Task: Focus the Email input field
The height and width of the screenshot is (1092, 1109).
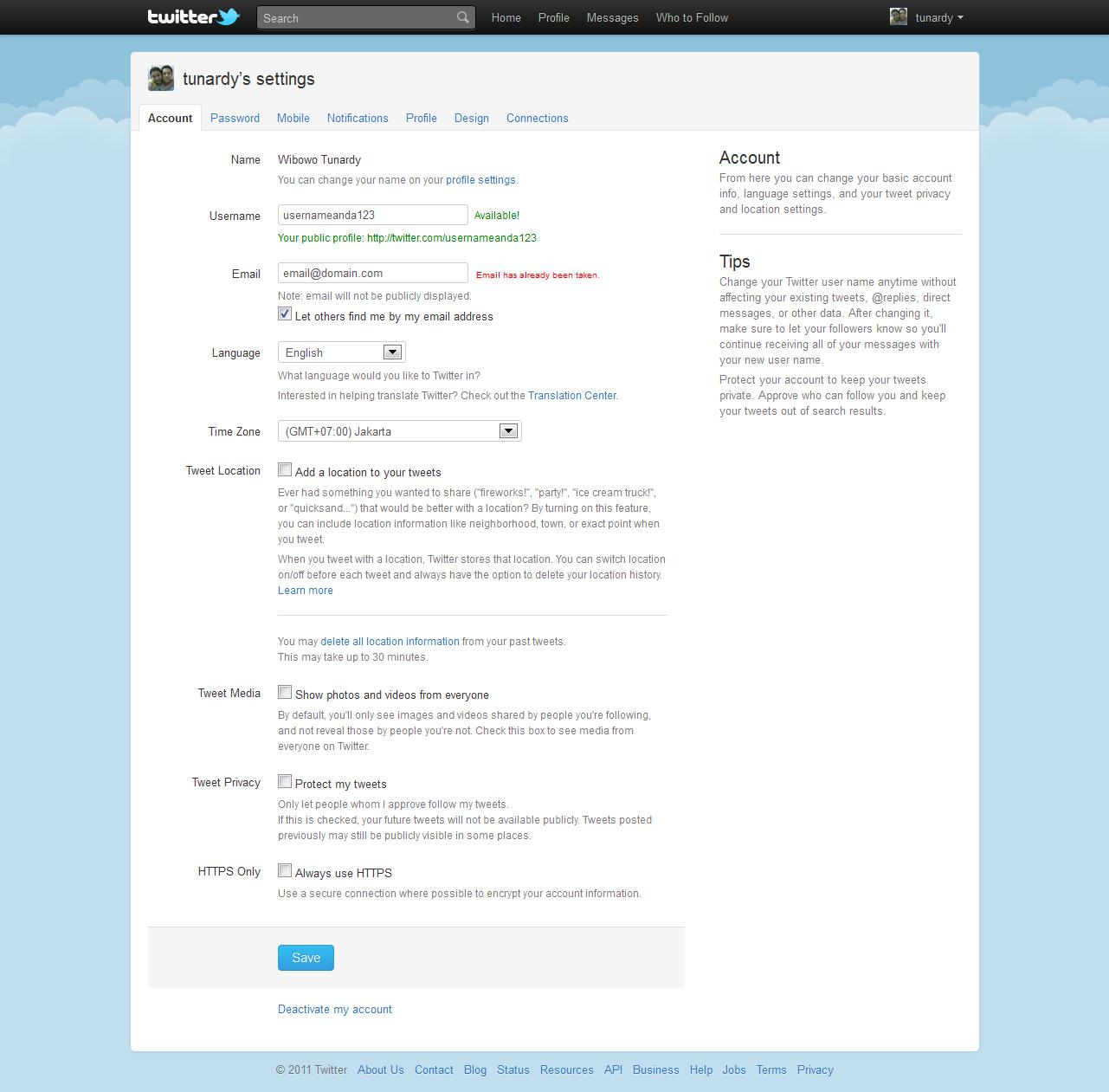Action: tap(372, 273)
